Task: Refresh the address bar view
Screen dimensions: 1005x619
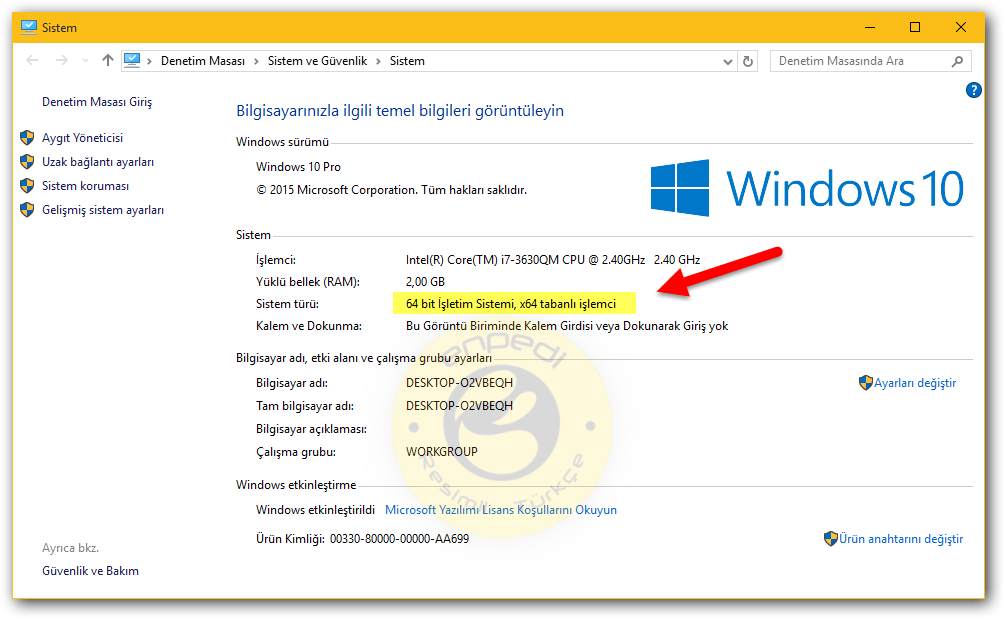Action: click(x=747, y=62)
